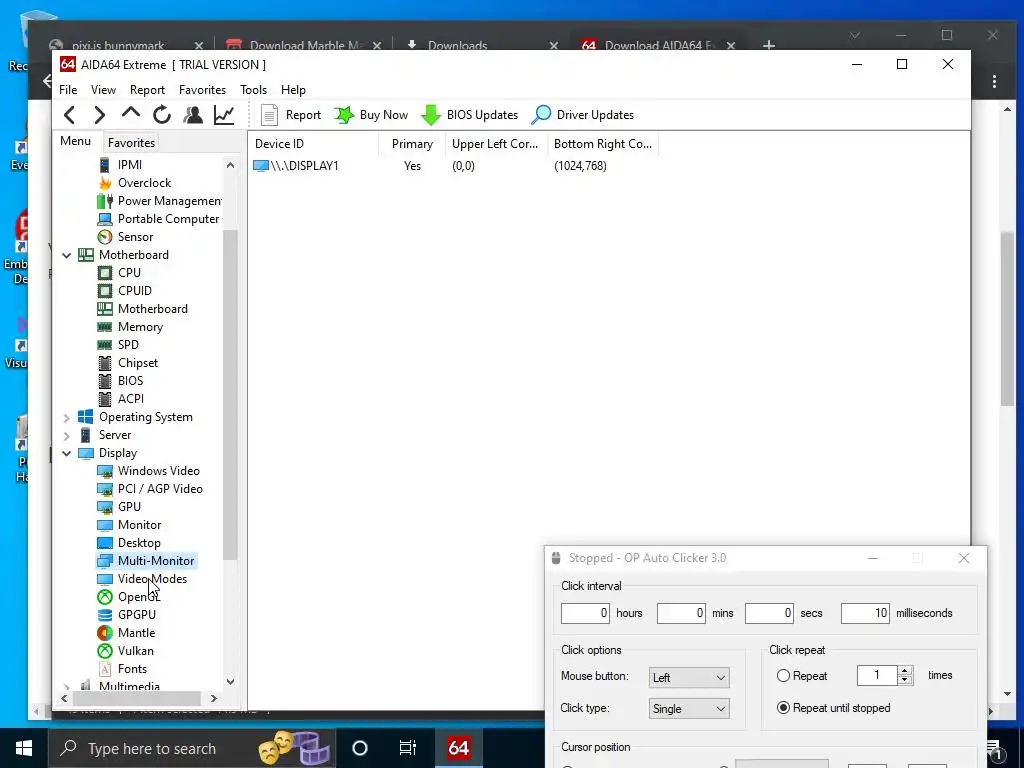Click the taskbar search box
The image size is (1024, 768).
(x=192, y=748)
